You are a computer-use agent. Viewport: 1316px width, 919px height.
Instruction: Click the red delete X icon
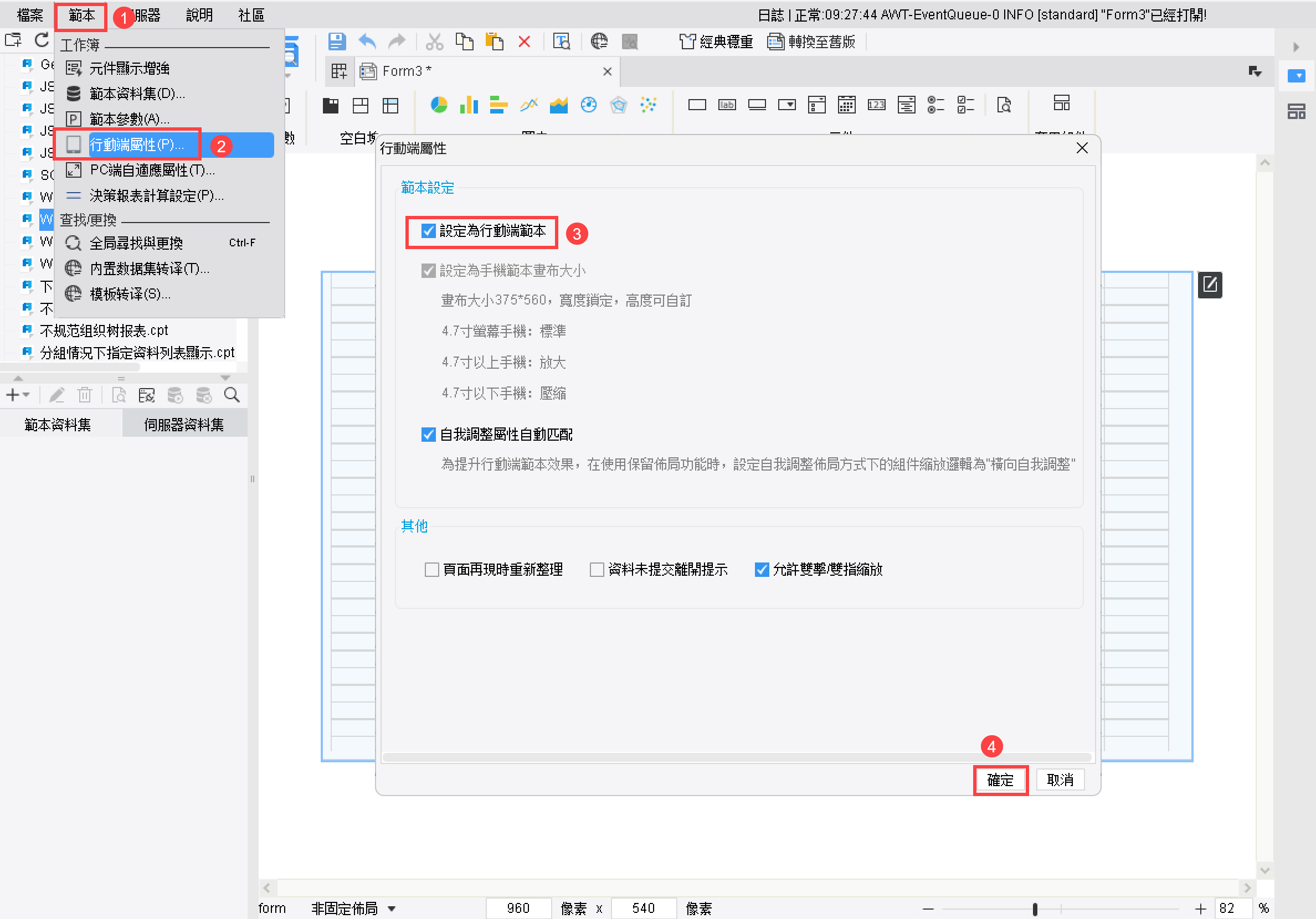click(524, 42)
